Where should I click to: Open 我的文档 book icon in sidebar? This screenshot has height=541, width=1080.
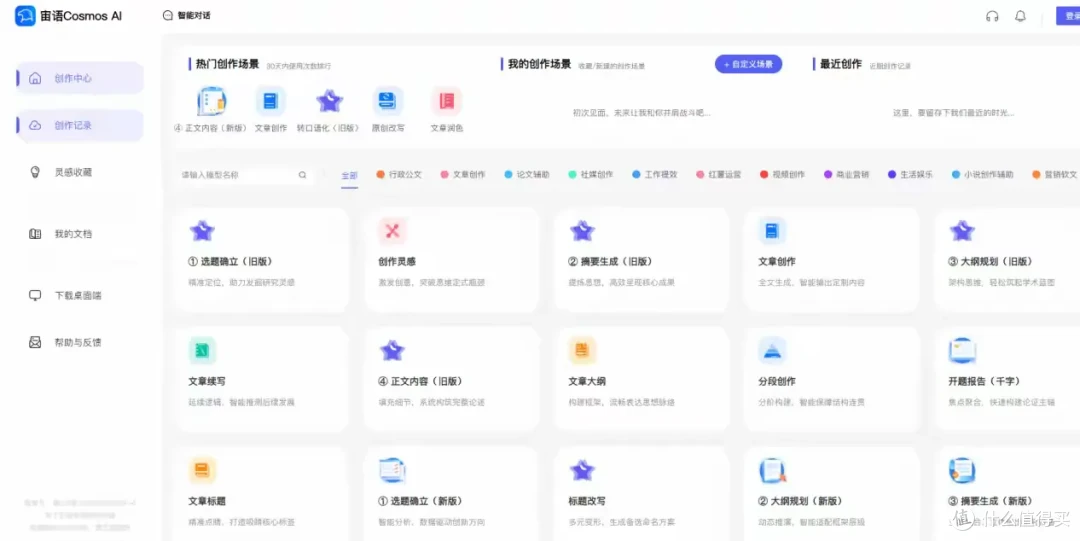(35, 234)
